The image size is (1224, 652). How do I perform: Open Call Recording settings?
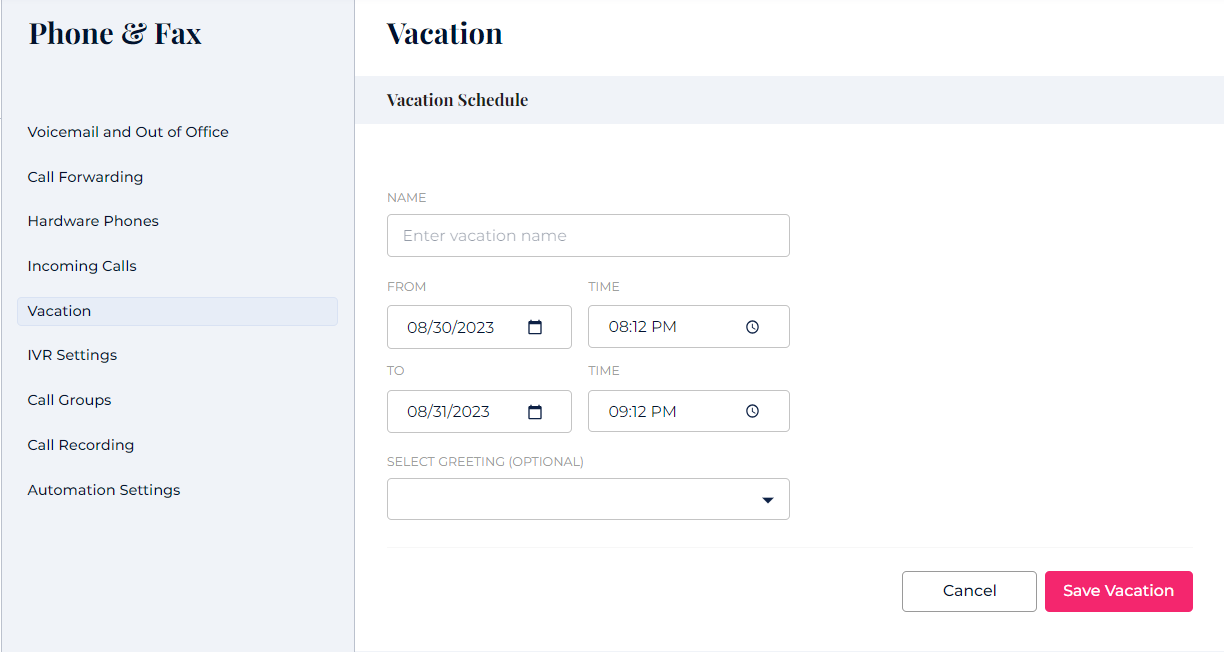[81, 445]
